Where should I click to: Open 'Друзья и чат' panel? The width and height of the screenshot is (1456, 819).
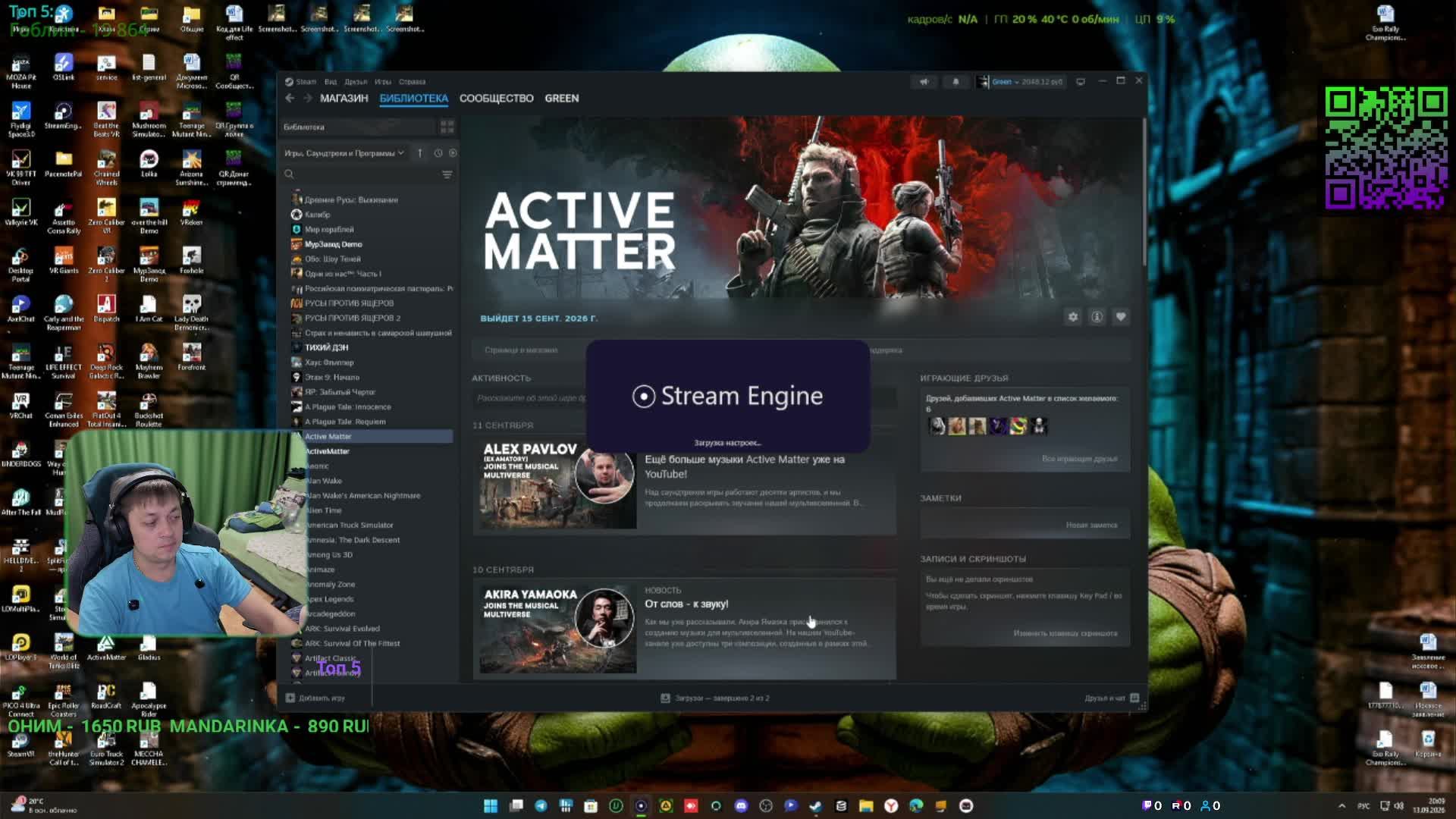coord(1112,698)
